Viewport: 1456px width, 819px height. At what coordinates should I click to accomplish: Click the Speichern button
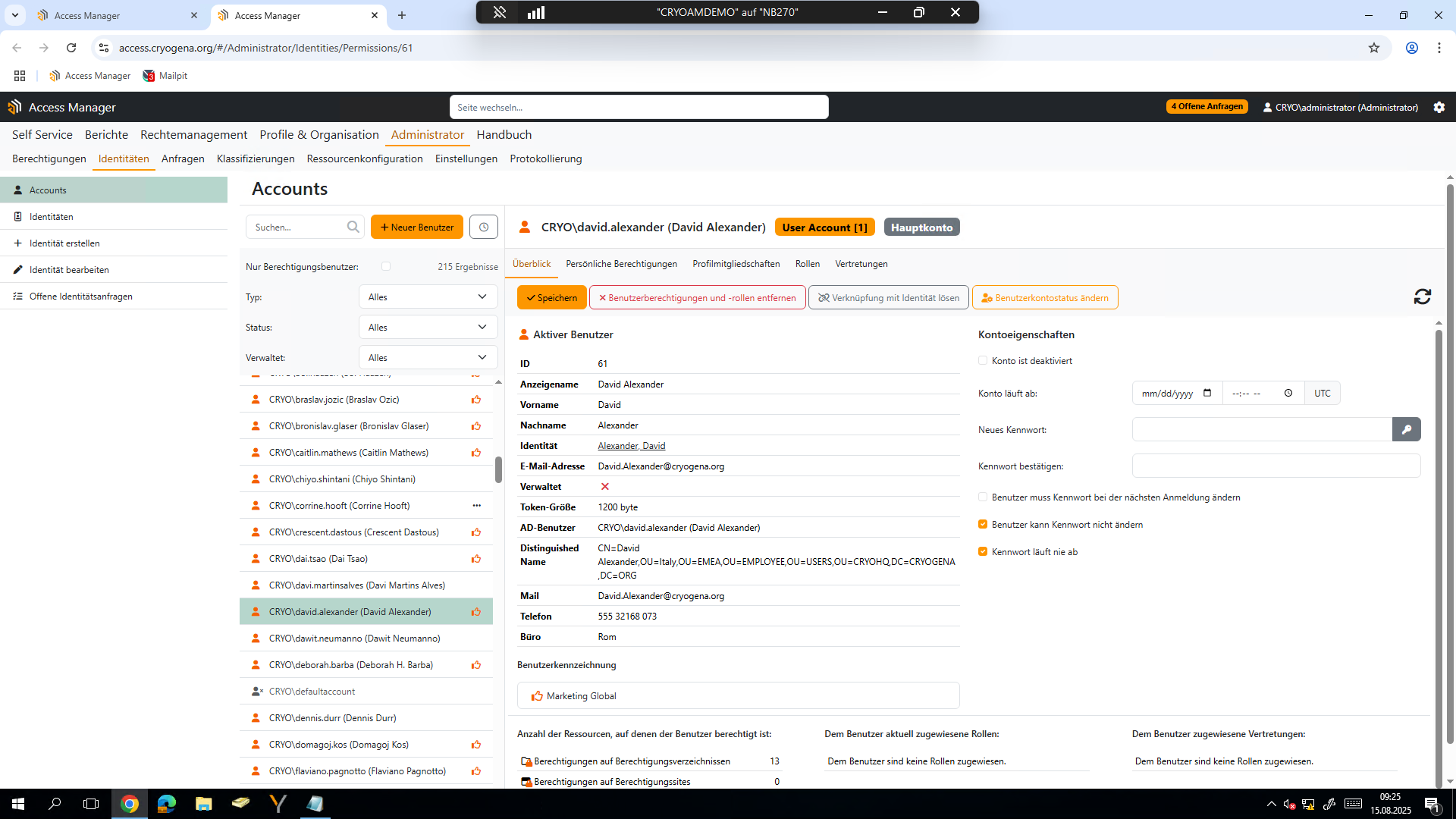point(551,297)
